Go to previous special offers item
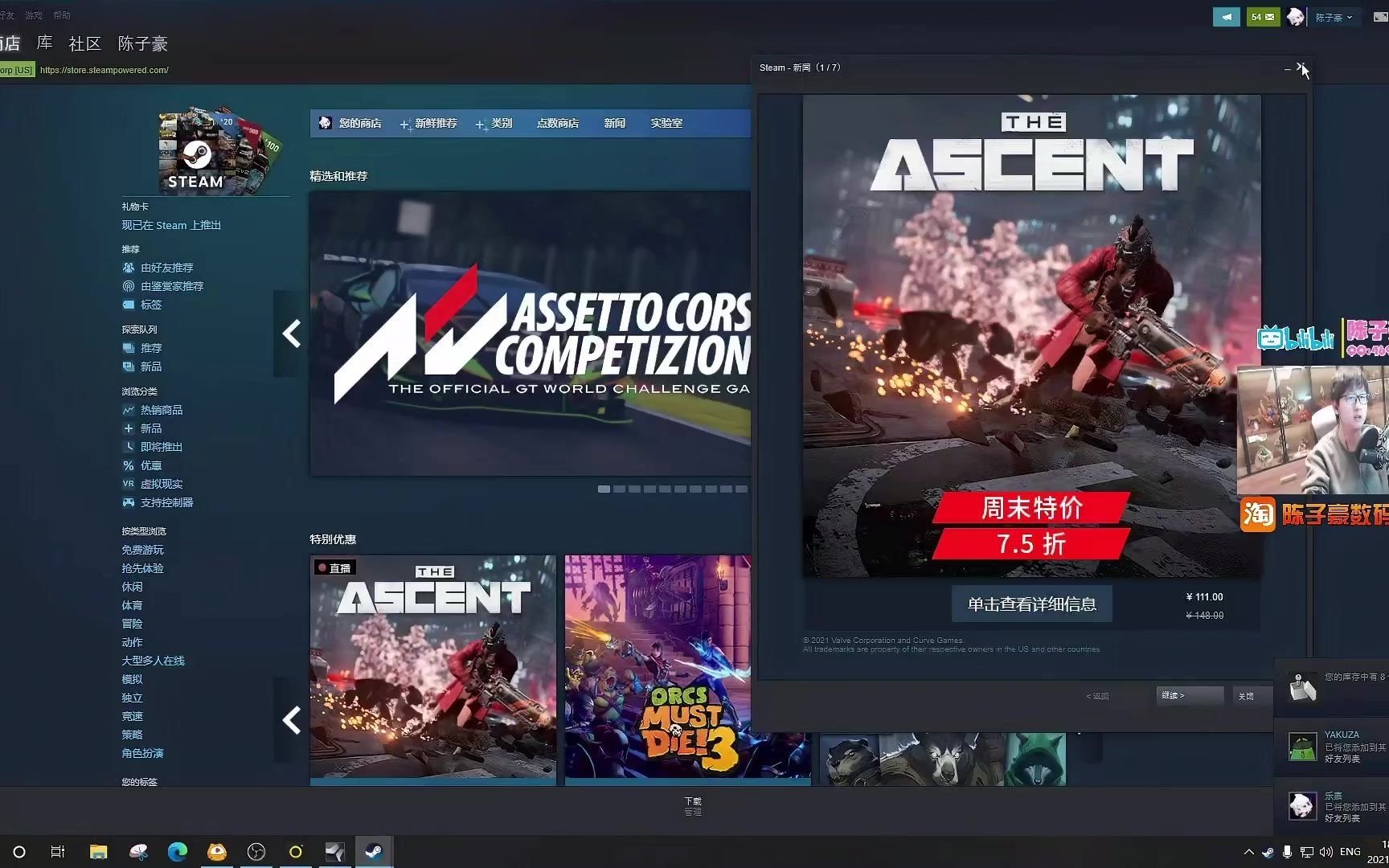The width and height of the screenshot is (1389, 868). 291,719
